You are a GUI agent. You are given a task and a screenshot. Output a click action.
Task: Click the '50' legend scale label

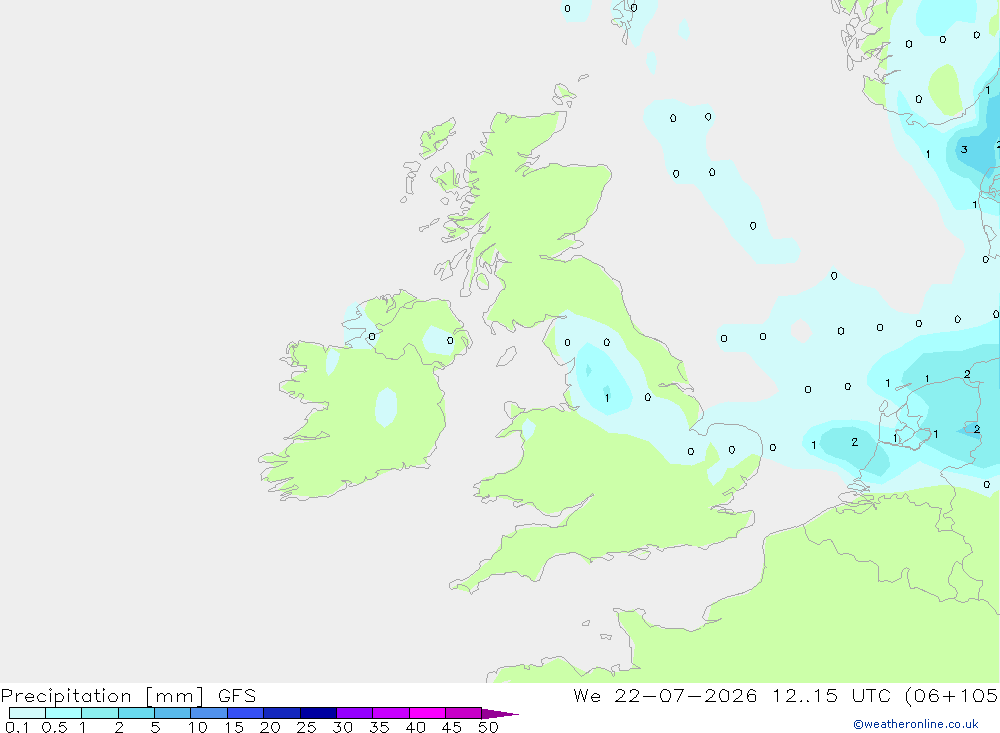pos(488,727)
